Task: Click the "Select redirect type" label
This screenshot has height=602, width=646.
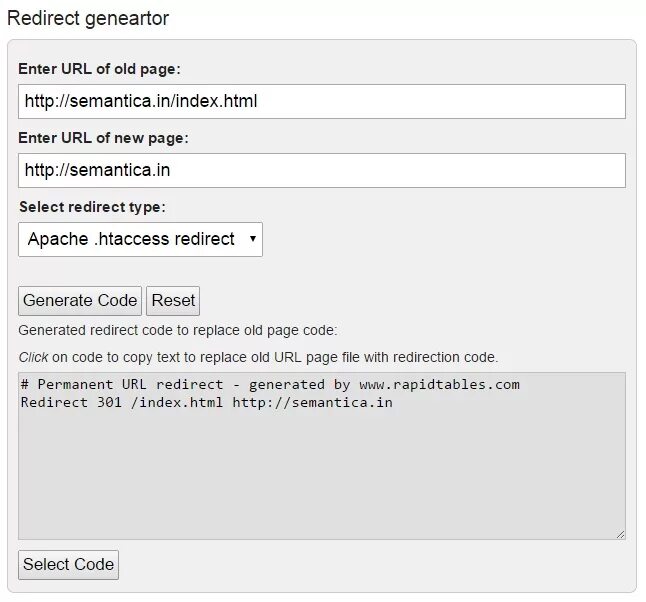Action: [92, 207]
